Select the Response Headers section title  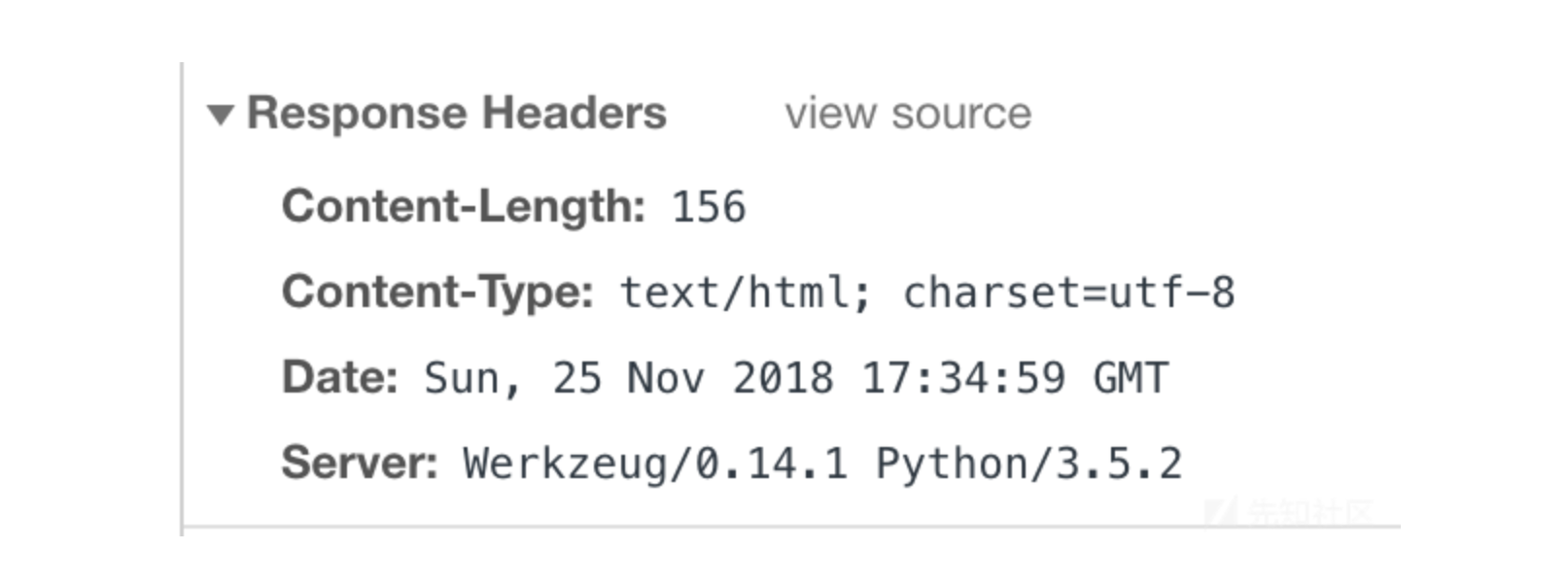(457, 114)
